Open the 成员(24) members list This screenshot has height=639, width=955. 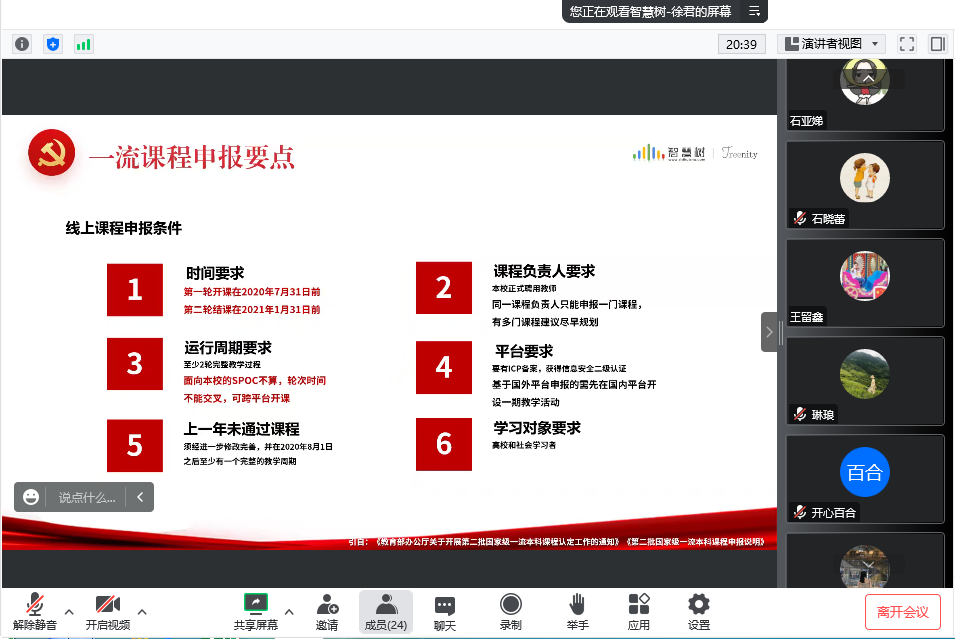click(x=385, y=611)
